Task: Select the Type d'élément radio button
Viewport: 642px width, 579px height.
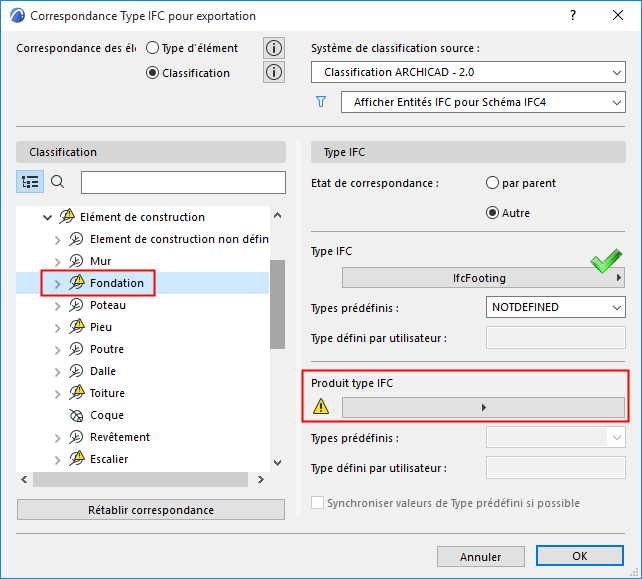Action: coord(153,48)
